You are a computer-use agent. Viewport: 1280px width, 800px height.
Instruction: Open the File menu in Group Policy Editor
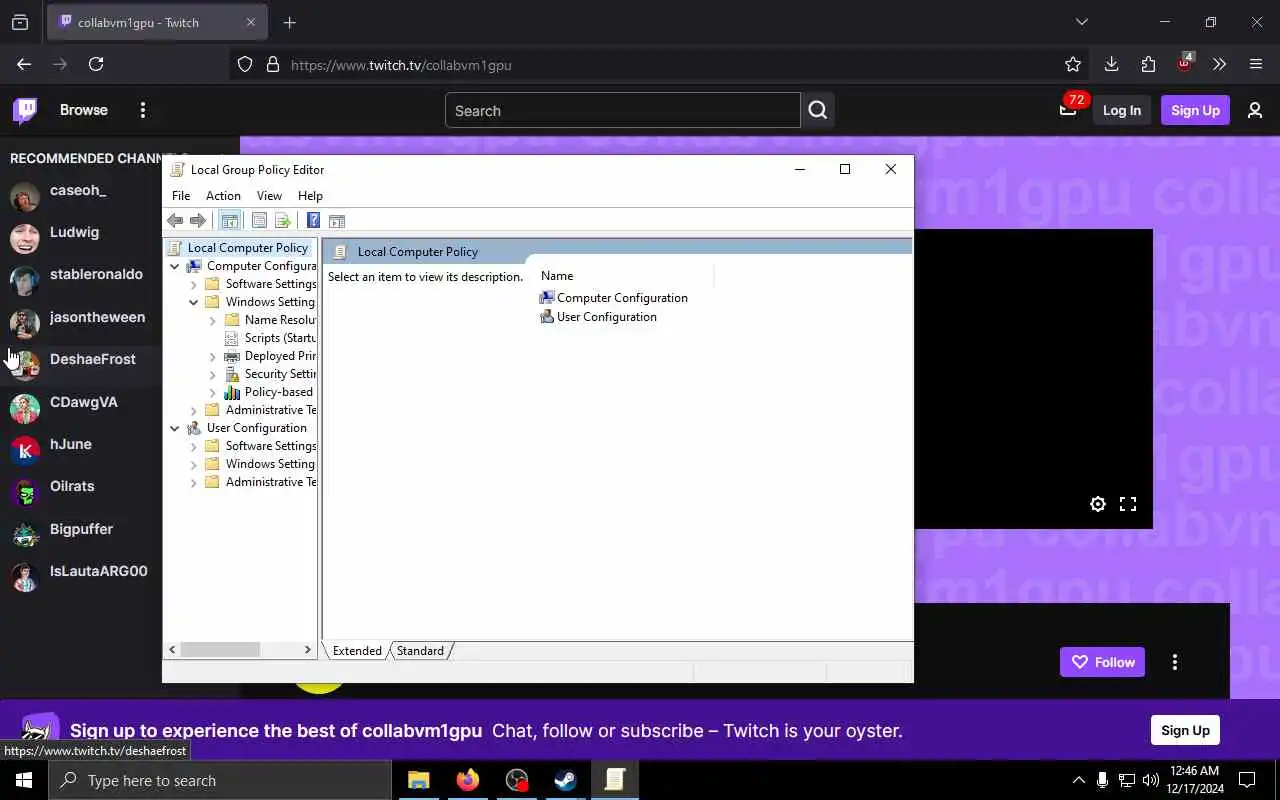181,196
